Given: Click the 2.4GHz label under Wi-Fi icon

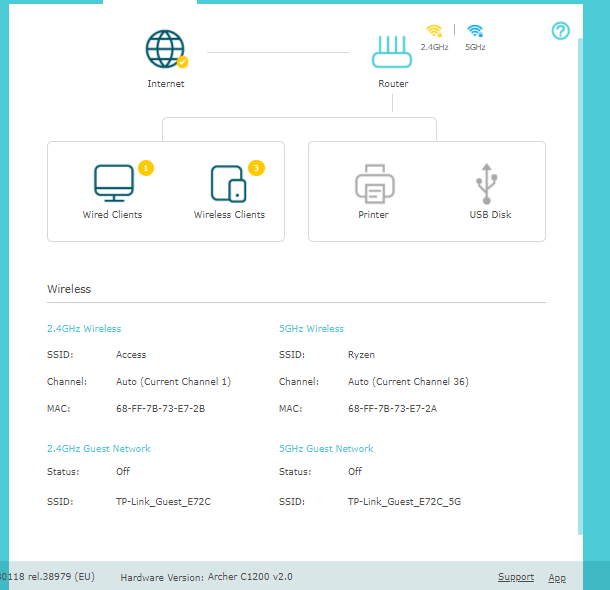Looking at the screenshot, I should tap(434, 47).
